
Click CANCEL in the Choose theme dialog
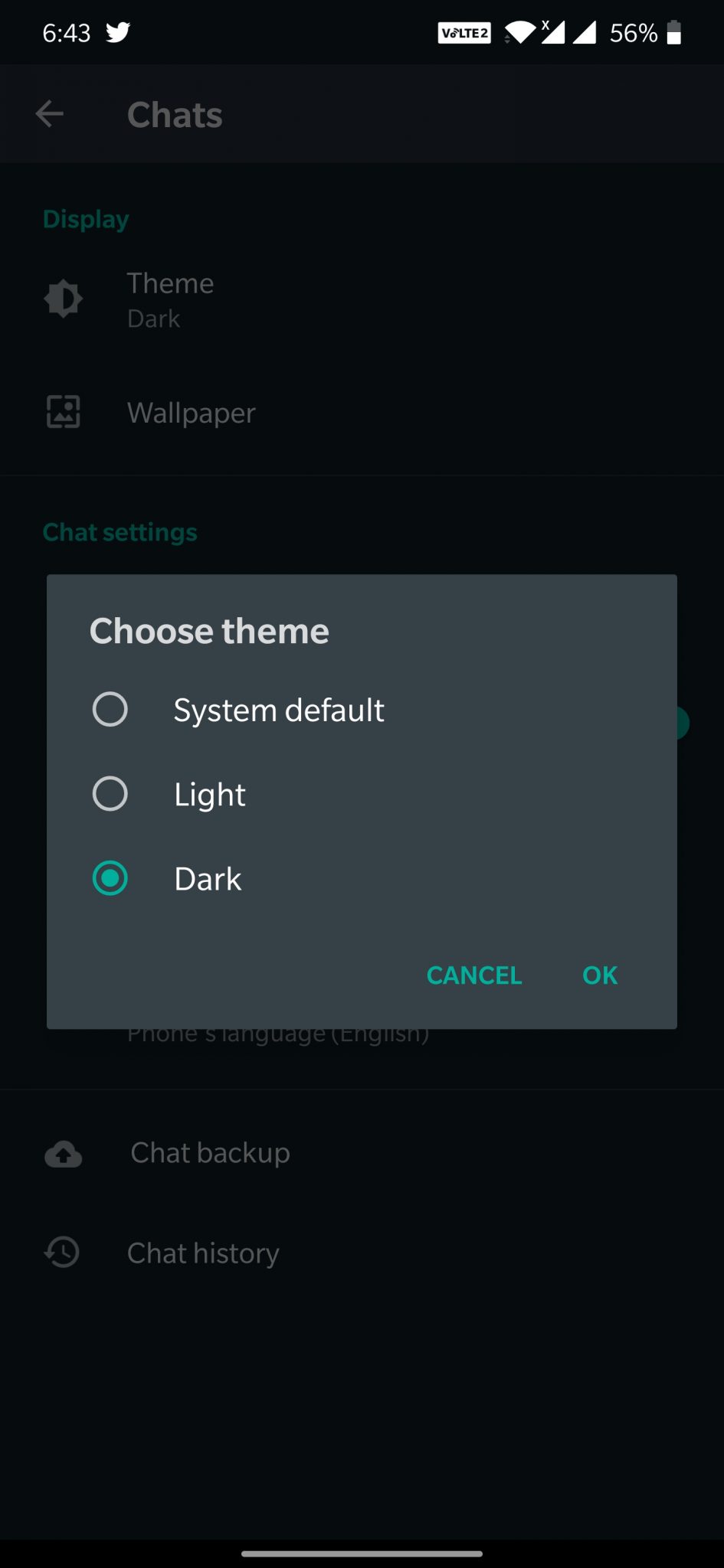click(474, 975)
